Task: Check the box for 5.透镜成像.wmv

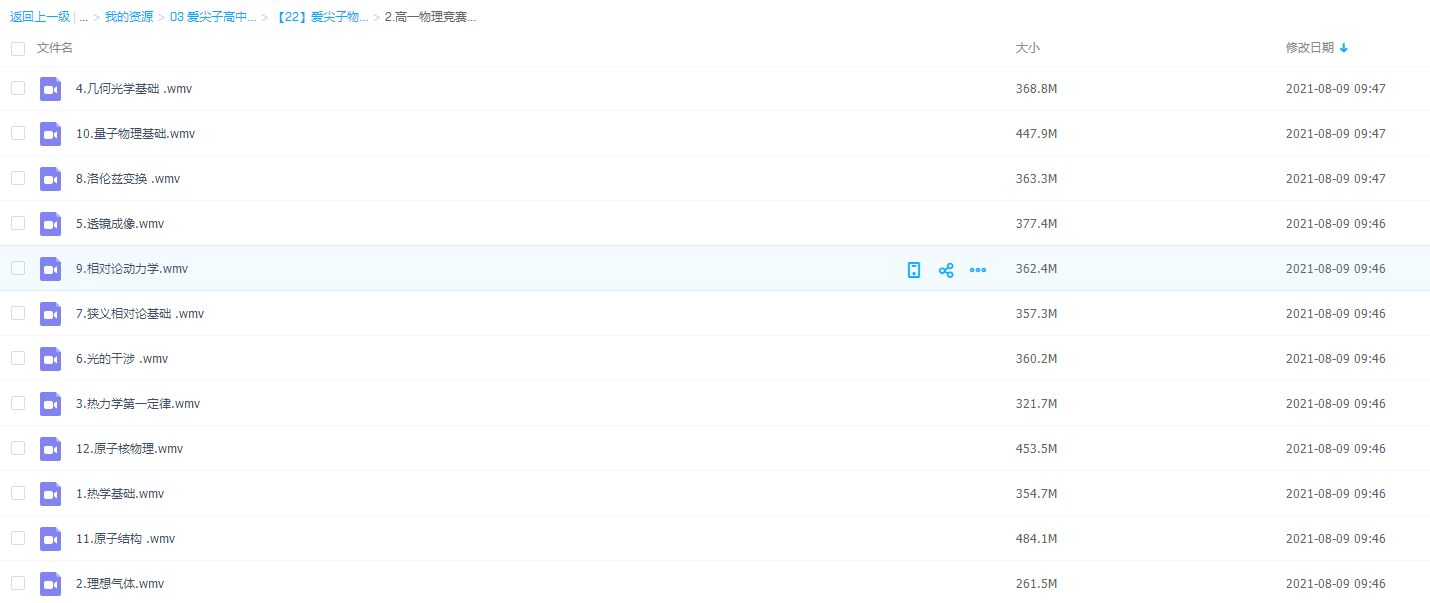Action: [x=18, y=223]
